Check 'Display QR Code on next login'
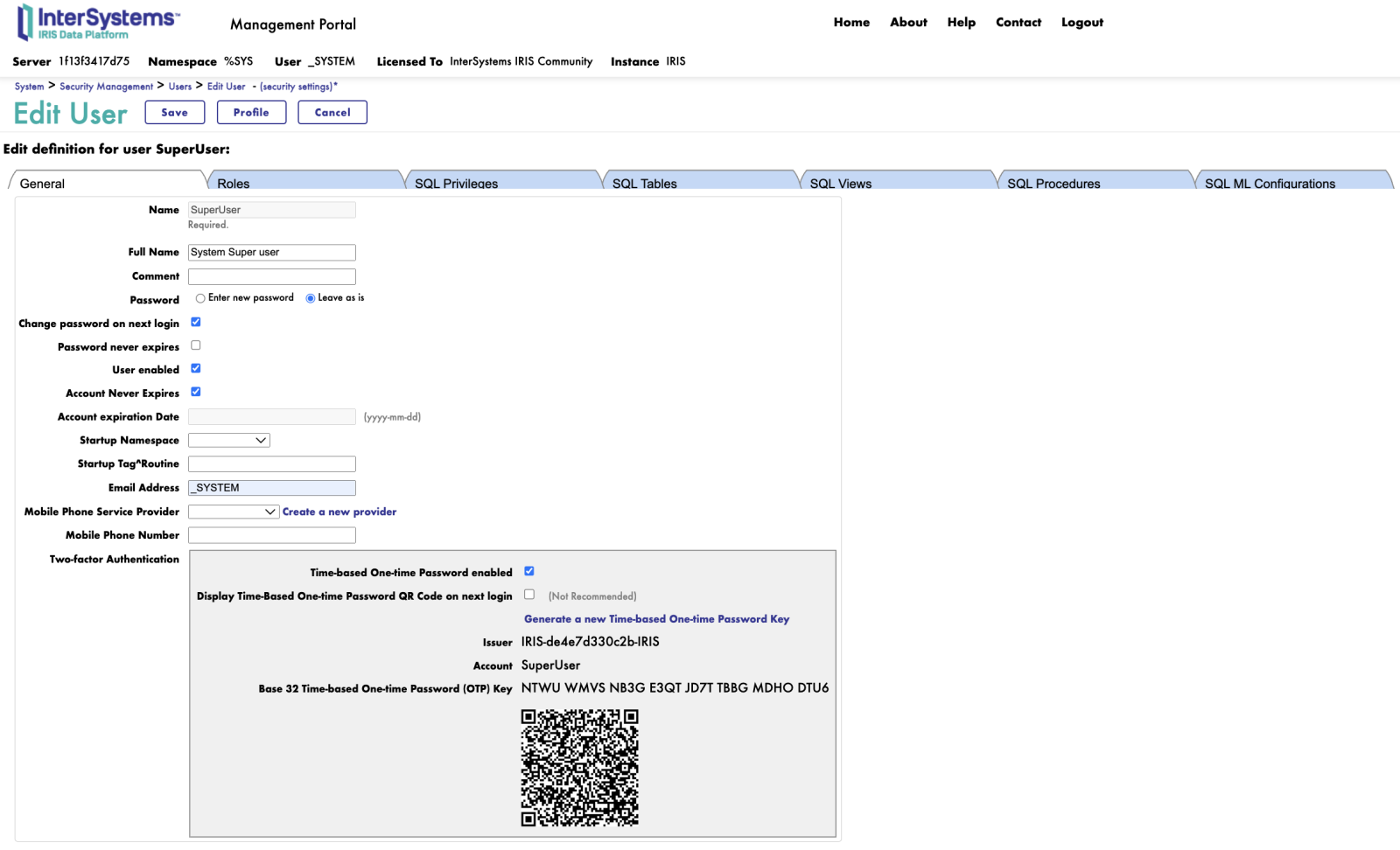 pos(529,595)
